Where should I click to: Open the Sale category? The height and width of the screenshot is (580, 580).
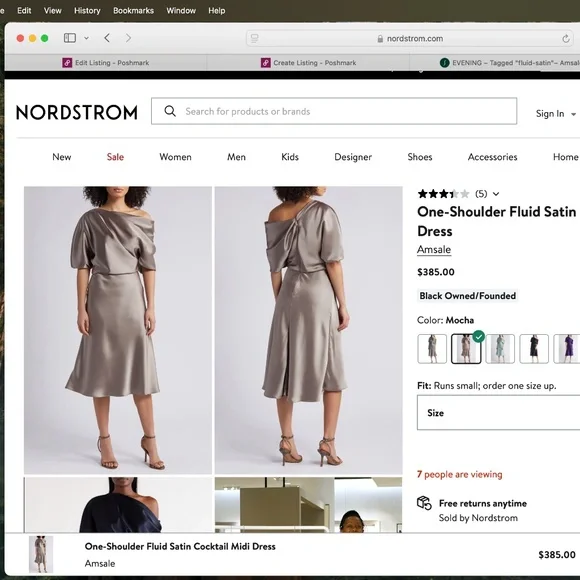(115, 157)
